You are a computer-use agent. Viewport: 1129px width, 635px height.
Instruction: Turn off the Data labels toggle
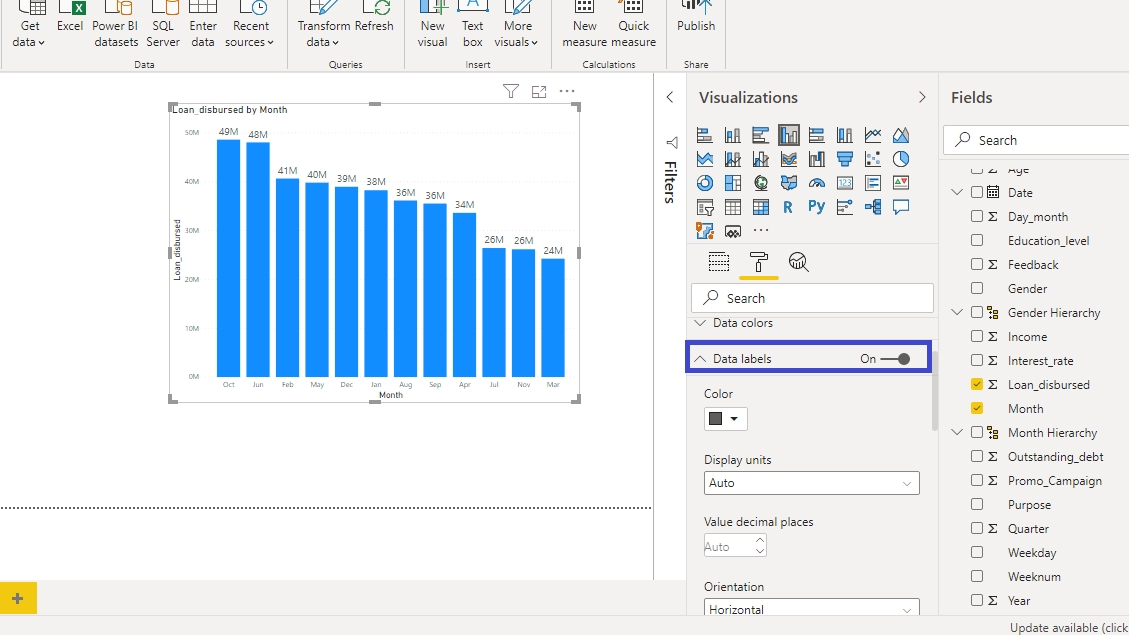click(895, 359)
